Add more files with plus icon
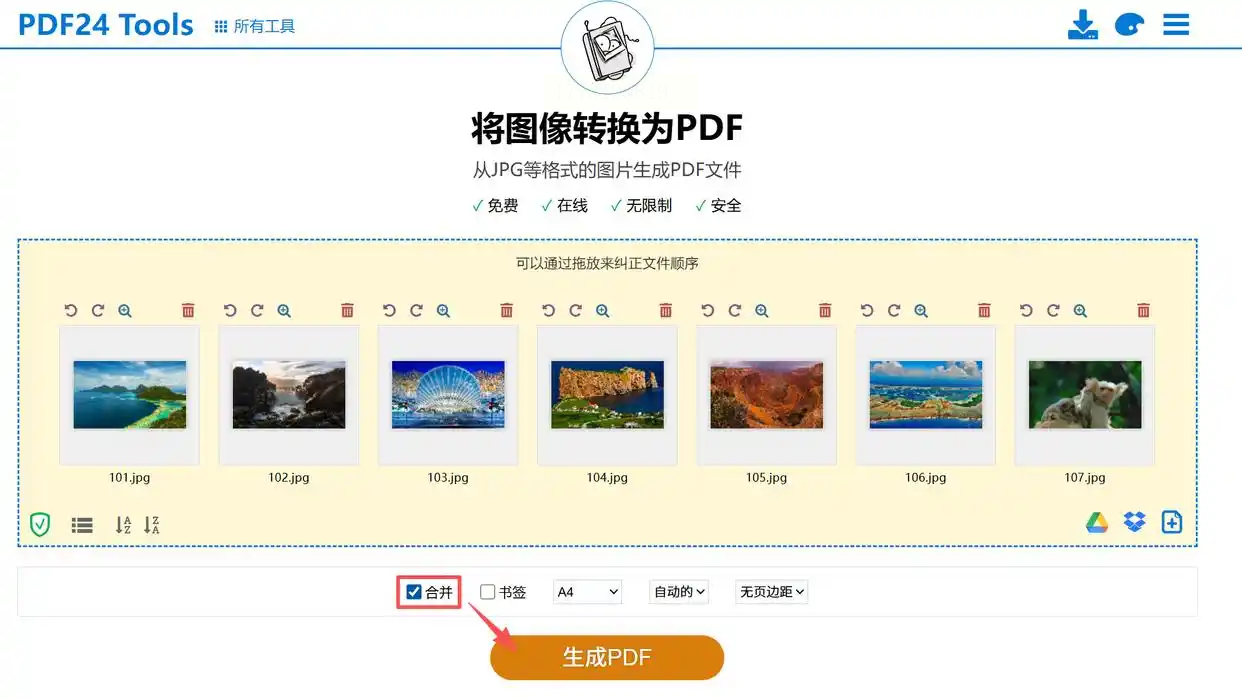The width and height of the screenshot is (1242, 699). [x=1172, y=522]
